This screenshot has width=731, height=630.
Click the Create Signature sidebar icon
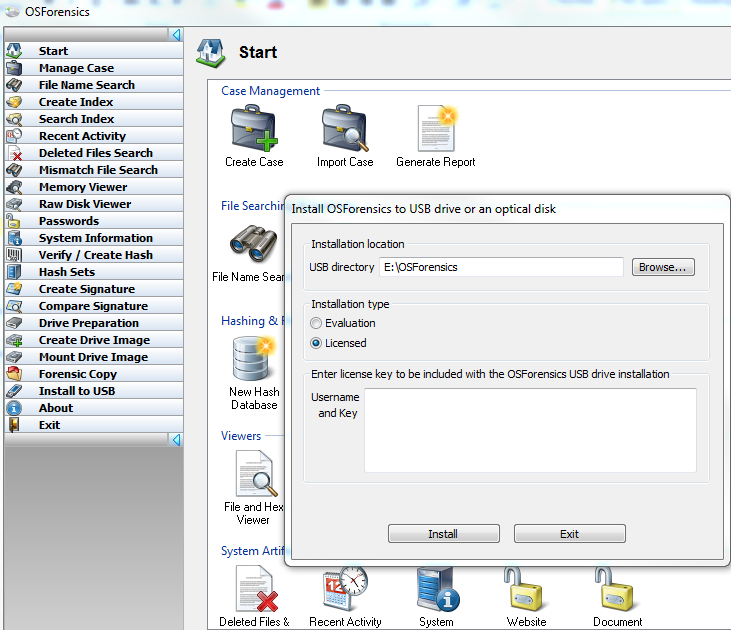click(14, 289)
